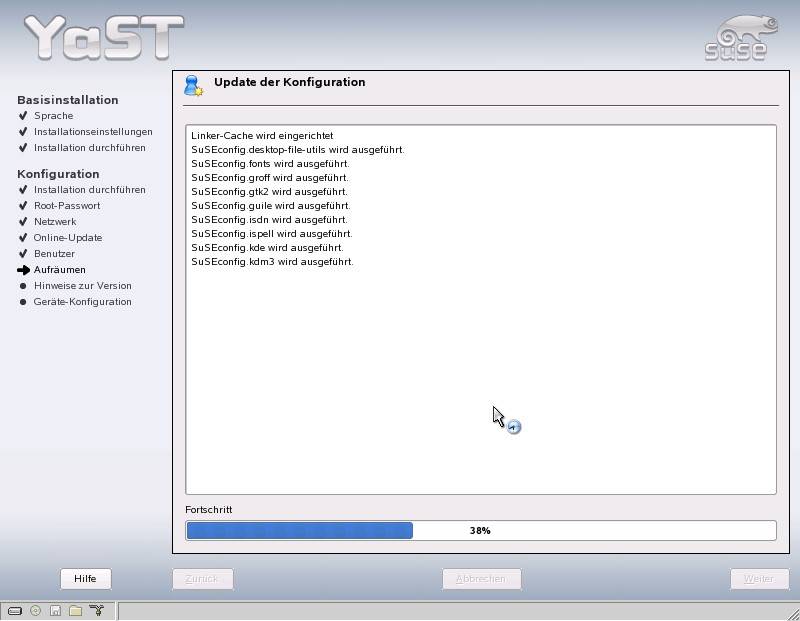Click the bullet next to Hinweise zur Version
Viewport: 800px width, 621px height.
(x=23, y=286)
